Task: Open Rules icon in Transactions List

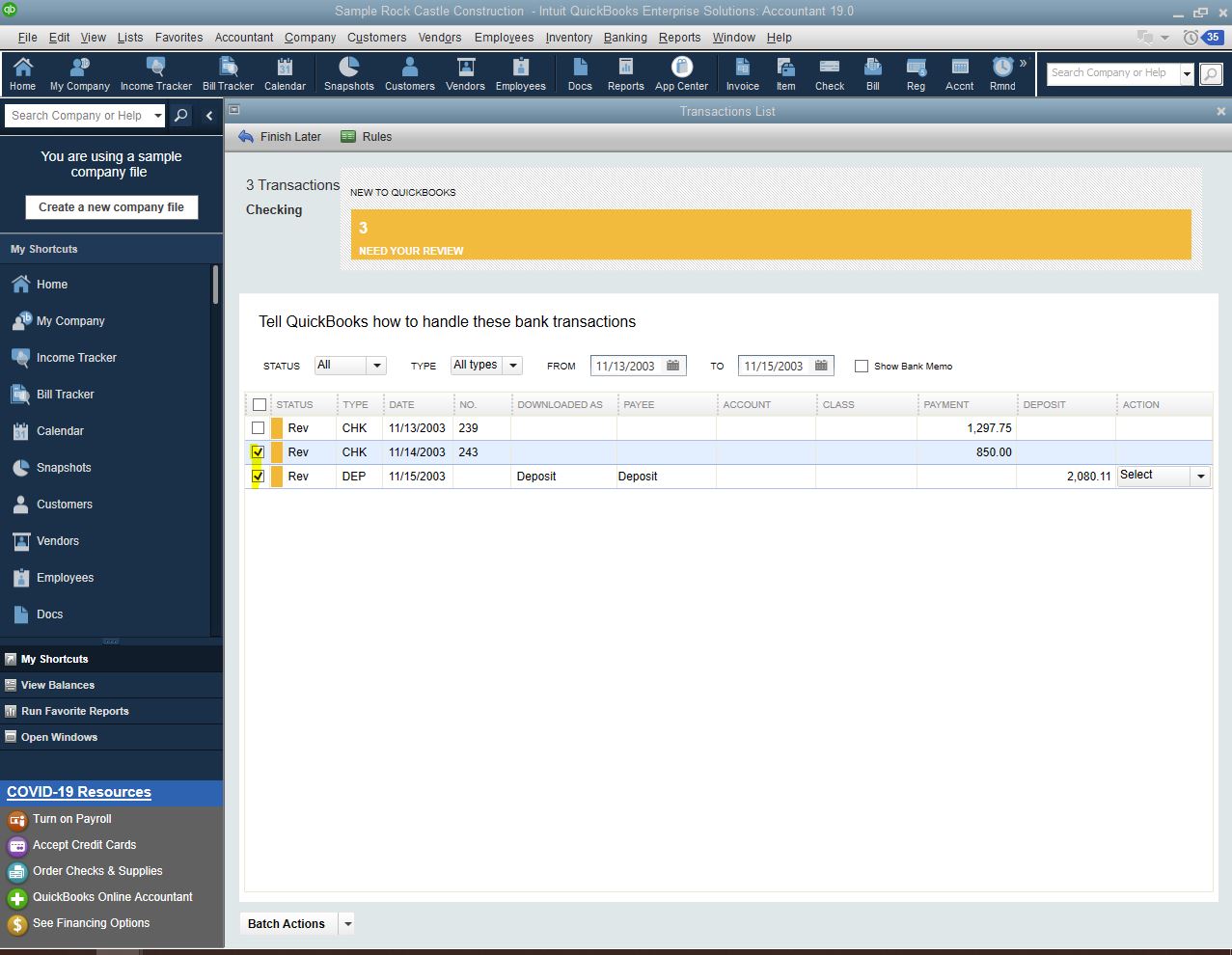Action: [x=348, y=136]
